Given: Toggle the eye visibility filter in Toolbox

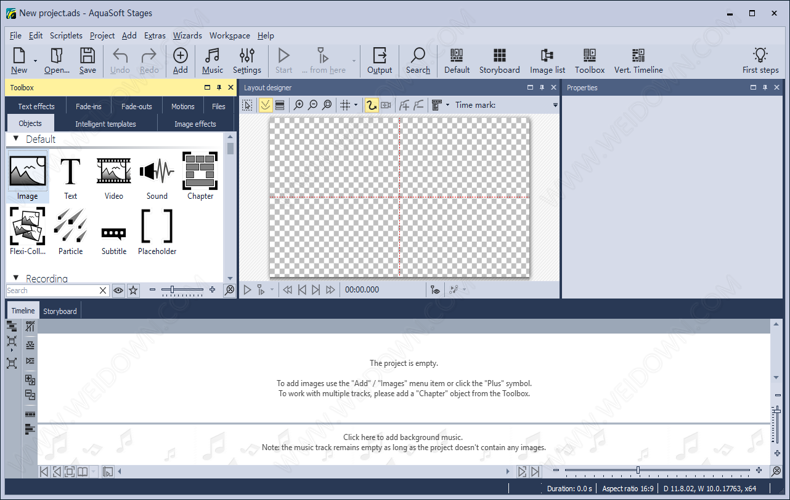Looking at the screenshot, I should 118,290.
